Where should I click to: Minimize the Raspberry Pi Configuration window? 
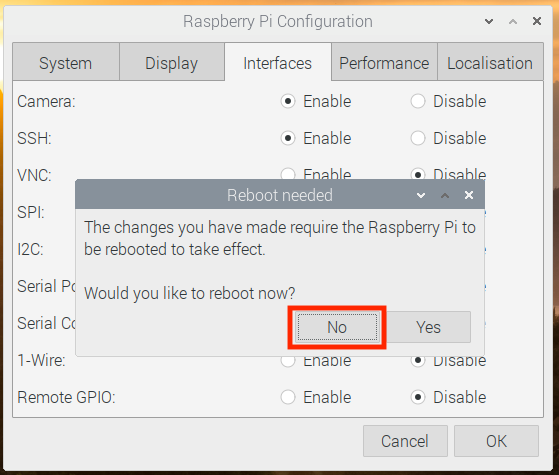489,21
